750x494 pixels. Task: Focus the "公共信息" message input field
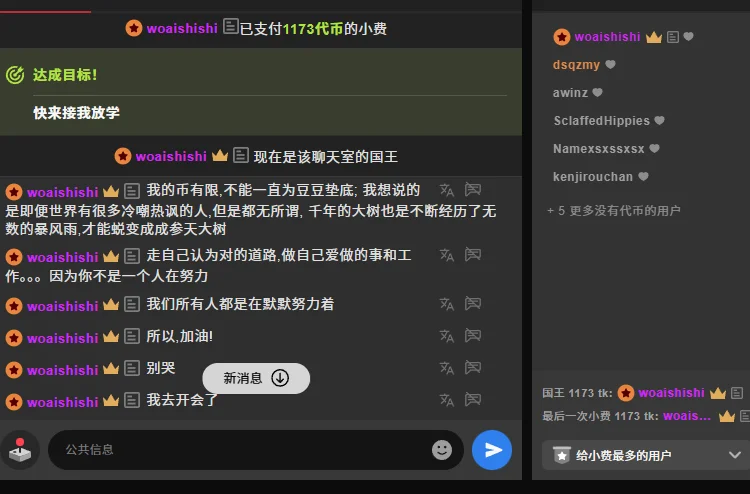[x=240, y=450]
